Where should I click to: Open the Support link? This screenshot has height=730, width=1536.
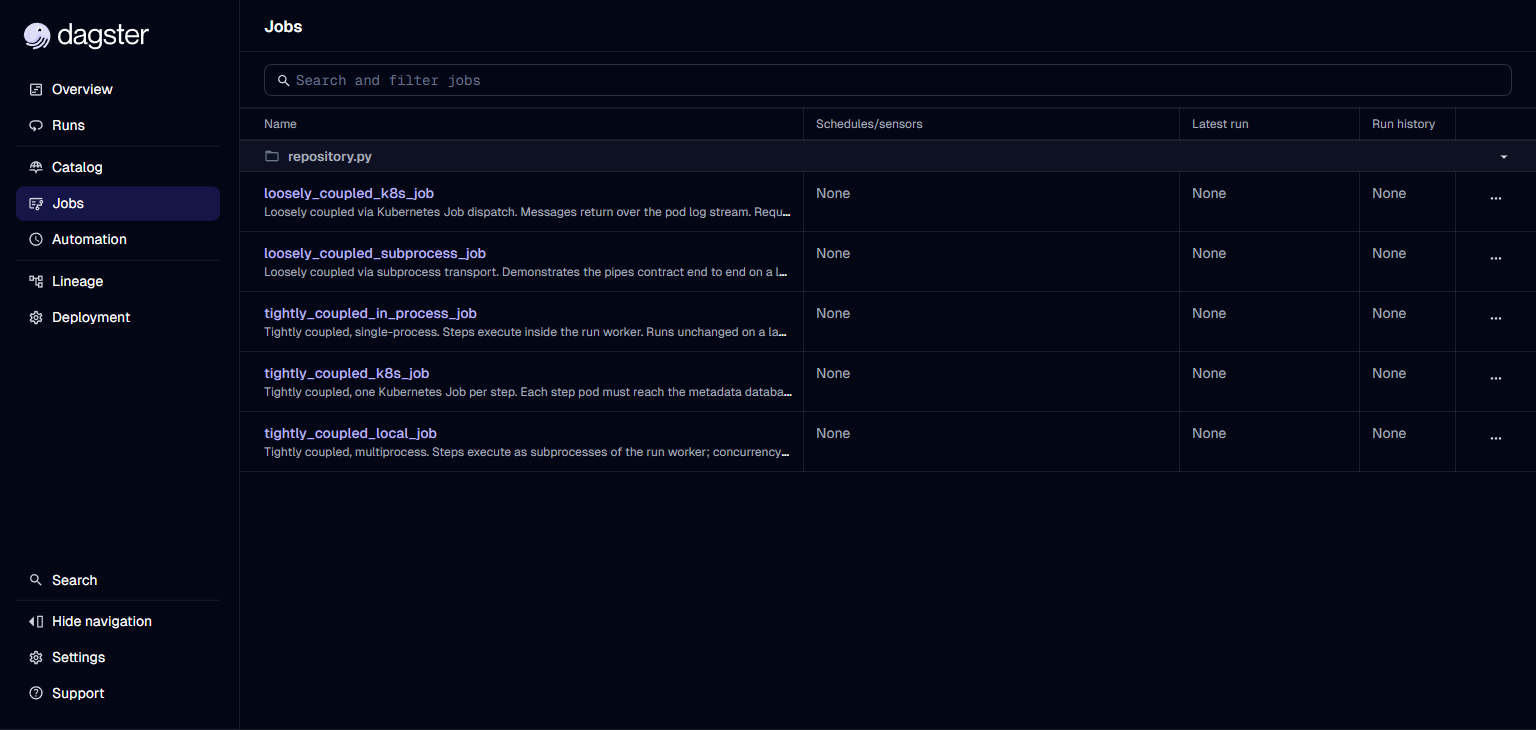point(118,693)
